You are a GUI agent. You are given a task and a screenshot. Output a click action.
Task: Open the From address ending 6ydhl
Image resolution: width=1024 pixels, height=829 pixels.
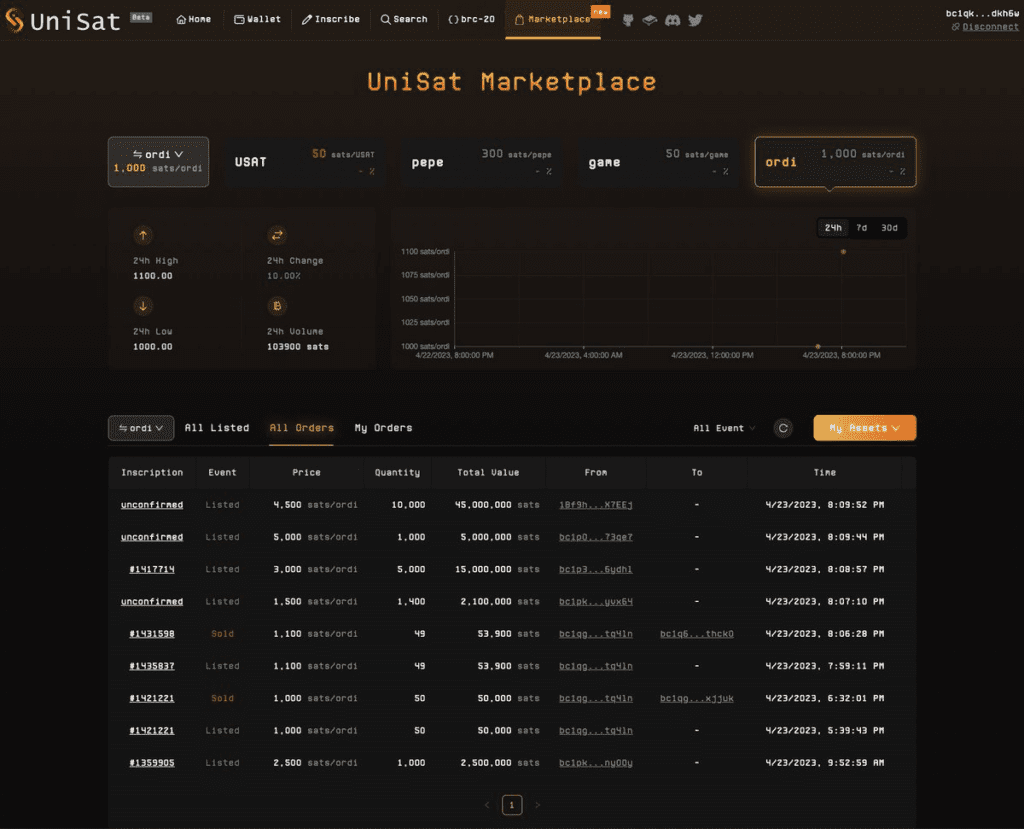pyautogui.click(x=596, y=570)
